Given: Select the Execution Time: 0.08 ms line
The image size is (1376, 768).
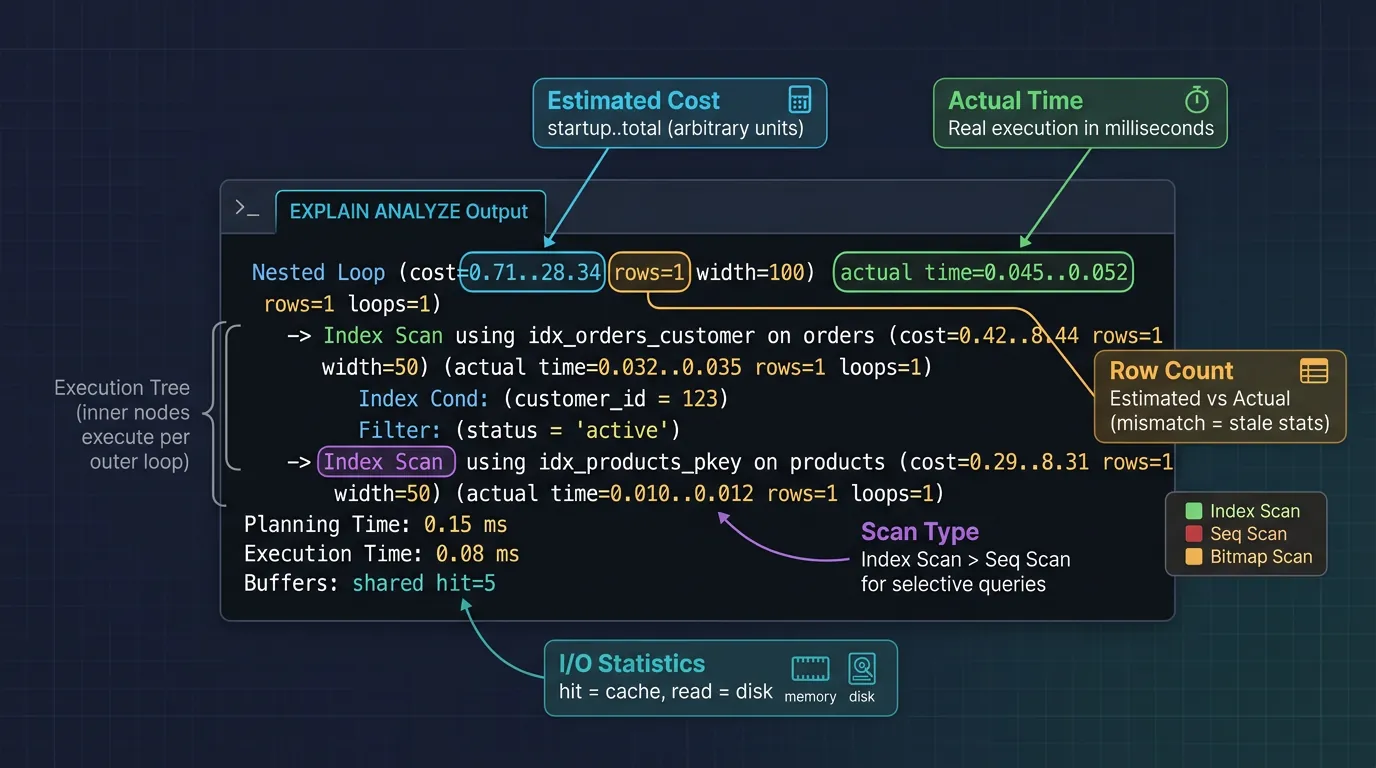Looking at the screenshot, I should click(x=381, y=553).
